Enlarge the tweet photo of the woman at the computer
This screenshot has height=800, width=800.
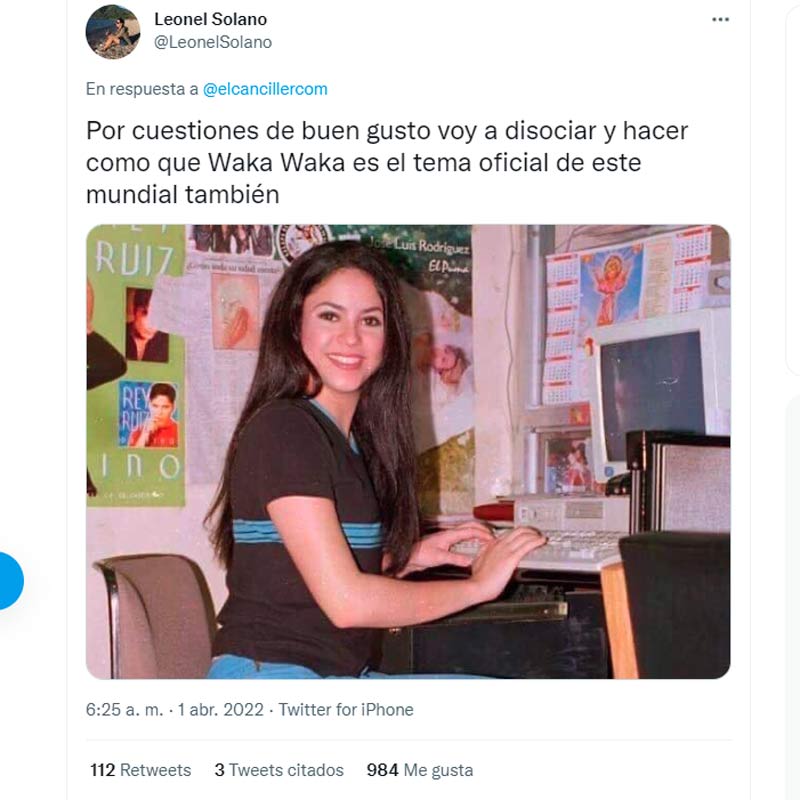coord(408,452)
